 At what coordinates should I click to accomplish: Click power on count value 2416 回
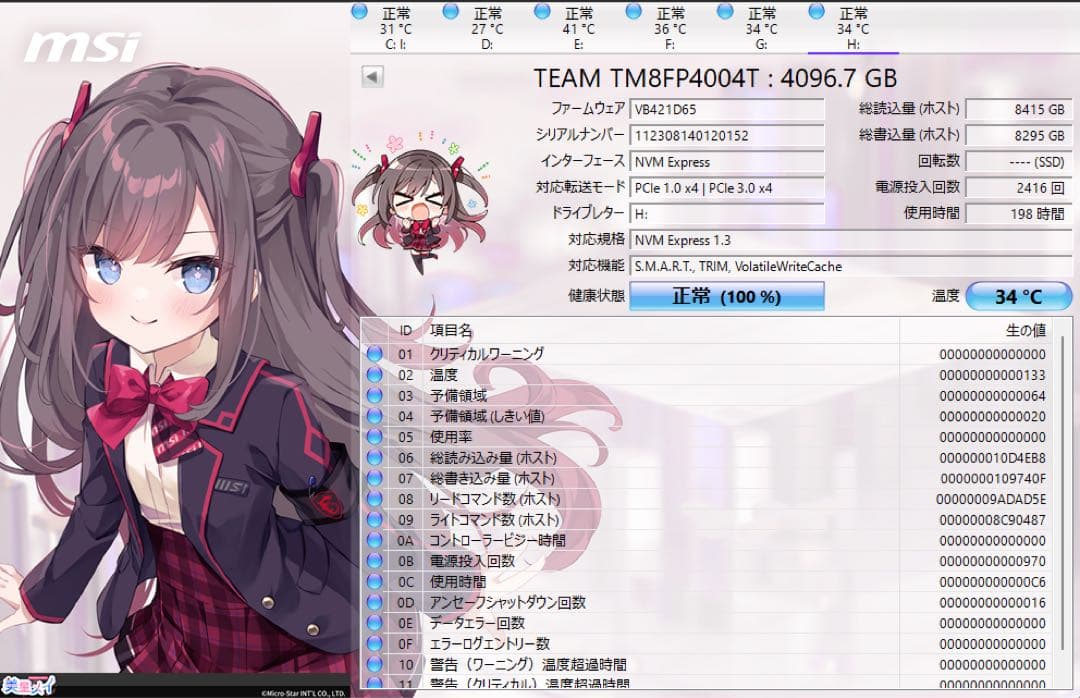[x=1019, y=187]
